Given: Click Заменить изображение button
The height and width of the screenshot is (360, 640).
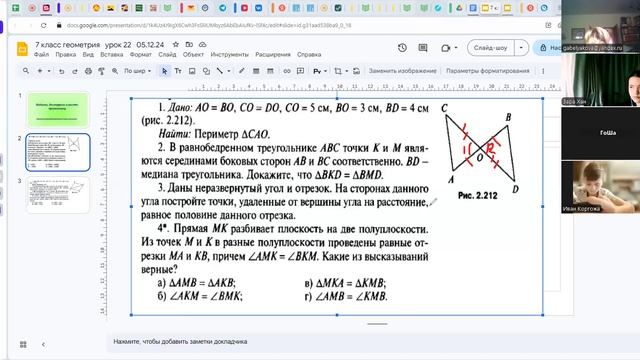Looking at the screenshot, I should click(x=402, y=71).
